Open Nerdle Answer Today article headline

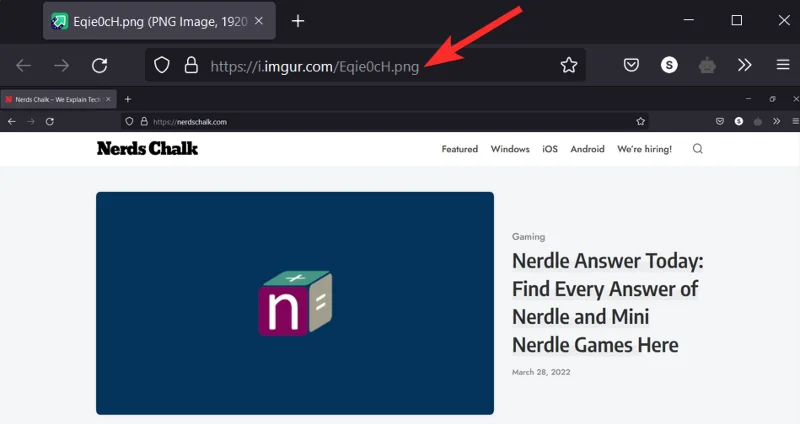[608, 303]
